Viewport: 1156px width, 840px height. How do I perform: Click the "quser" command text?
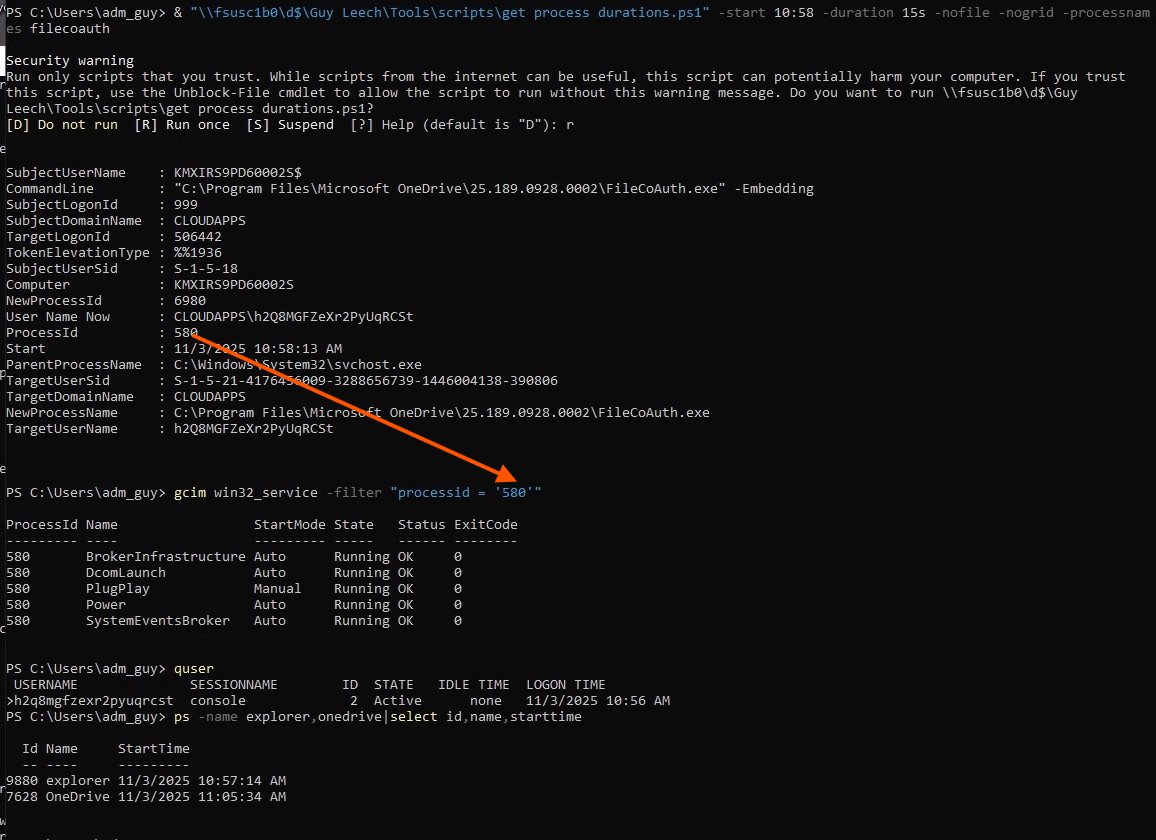click(x=194, y=669)
